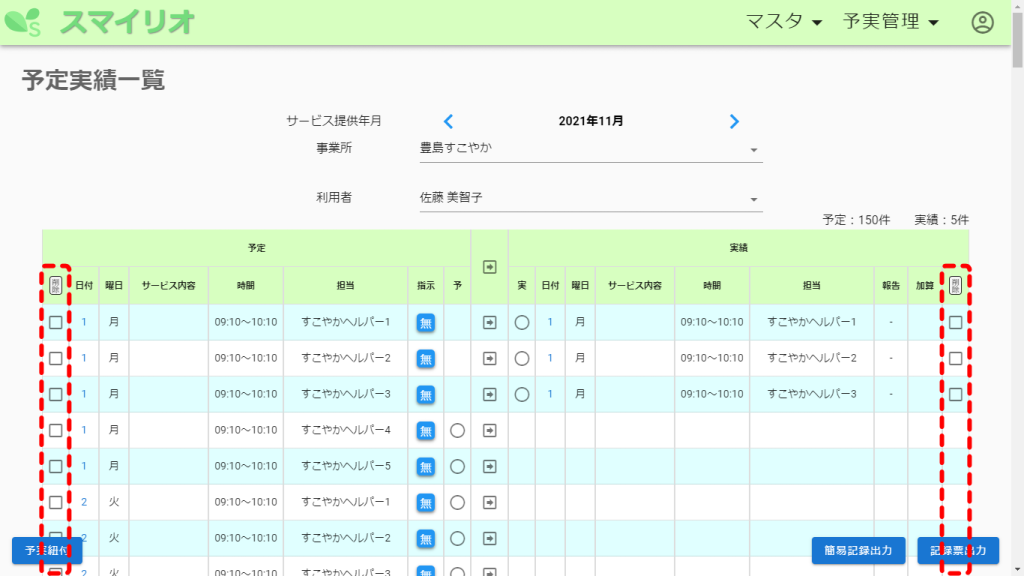
Task: Click 無 instruction badge for ヘルパー3 day 1
Action: [426, 394]
